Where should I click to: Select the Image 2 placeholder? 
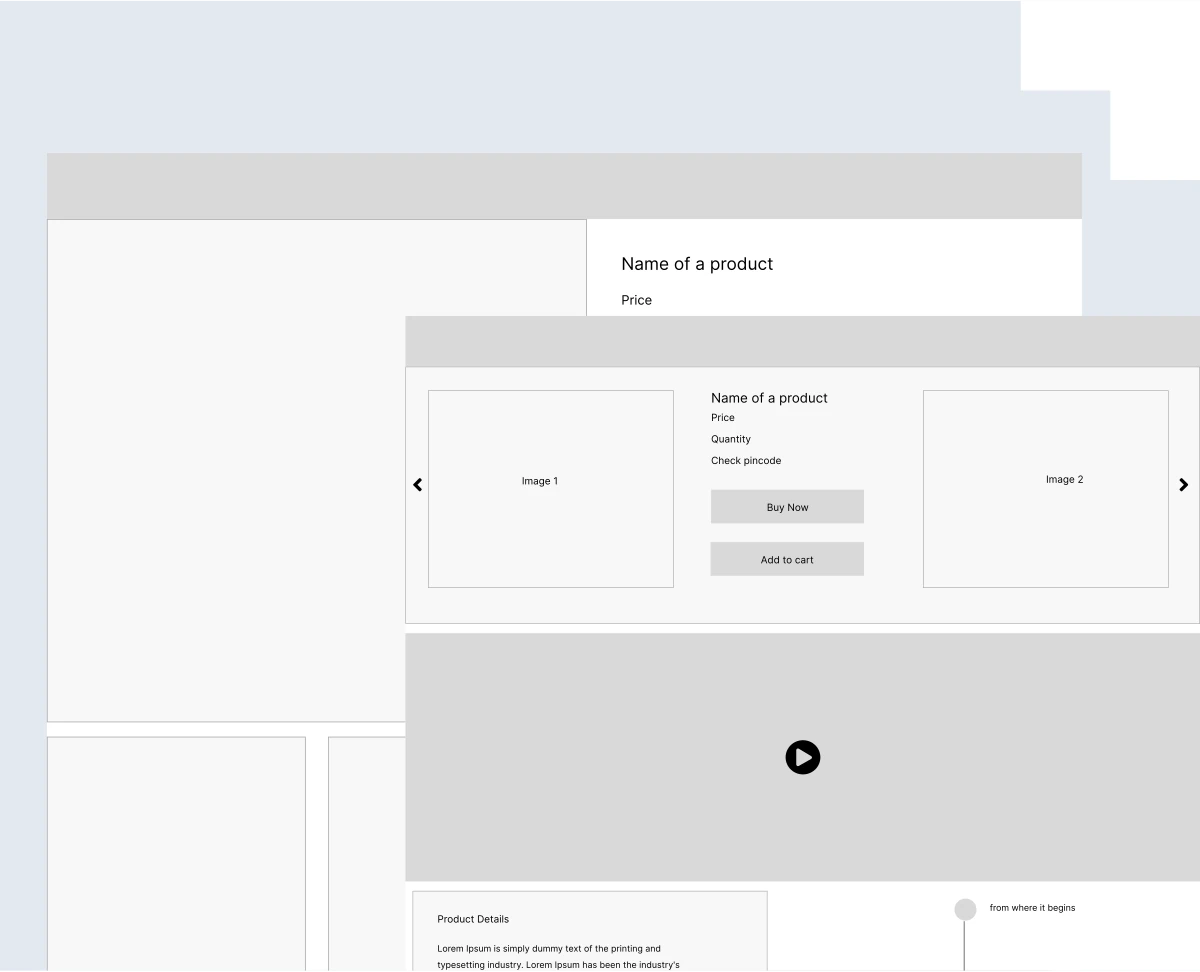coord(1045,488)
